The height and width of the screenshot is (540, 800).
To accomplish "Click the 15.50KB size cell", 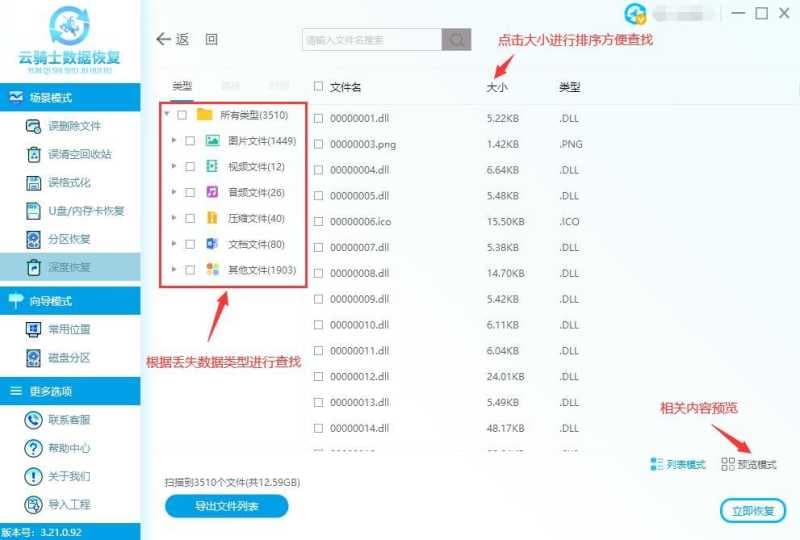I will point(505,222).
